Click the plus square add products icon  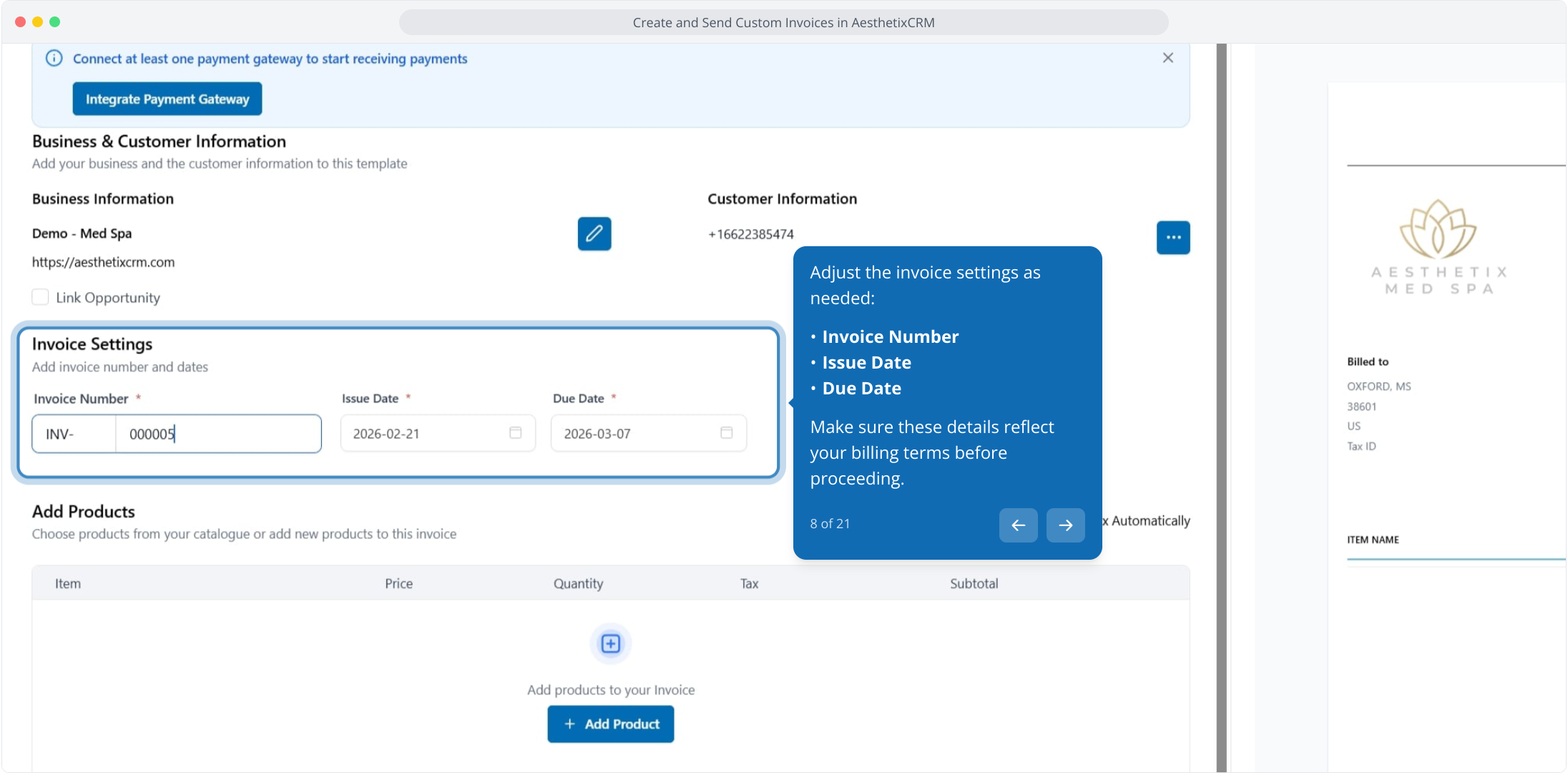pyautogui.click(x=610, y=643)
